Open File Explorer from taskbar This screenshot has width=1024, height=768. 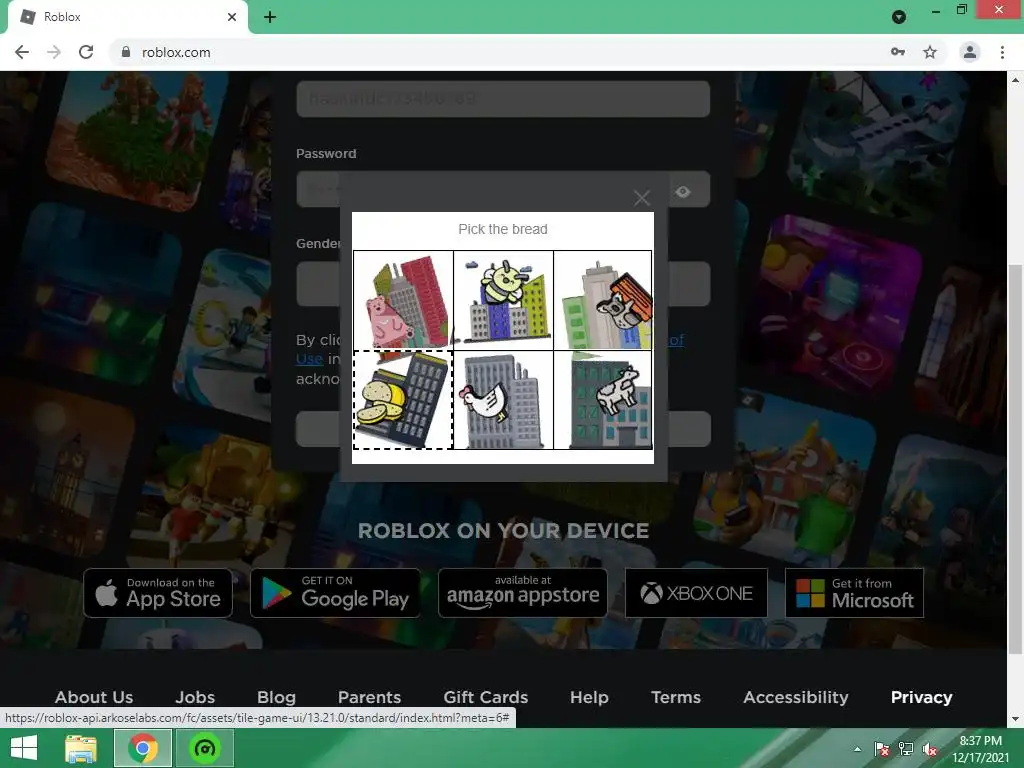point(81,748)
